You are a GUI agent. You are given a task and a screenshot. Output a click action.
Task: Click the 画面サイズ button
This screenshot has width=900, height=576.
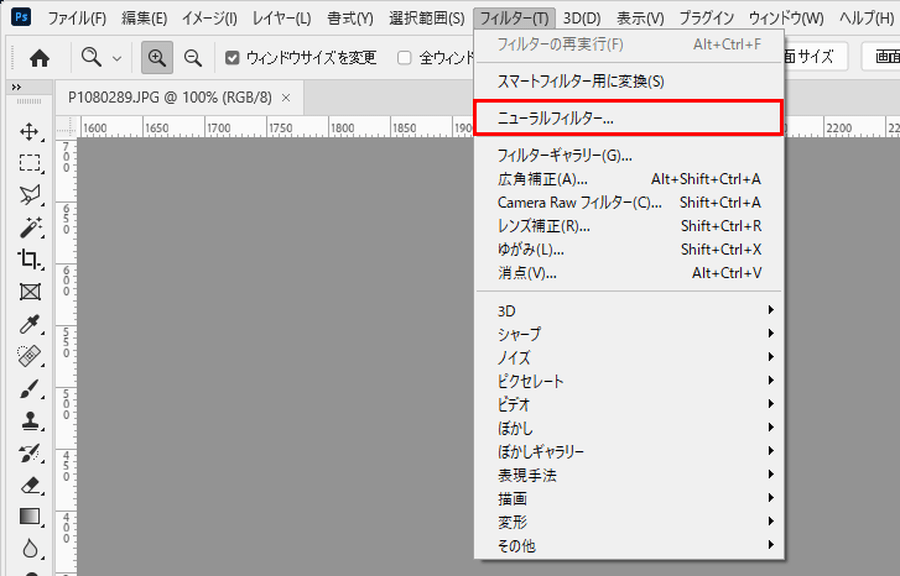[816, 57]
